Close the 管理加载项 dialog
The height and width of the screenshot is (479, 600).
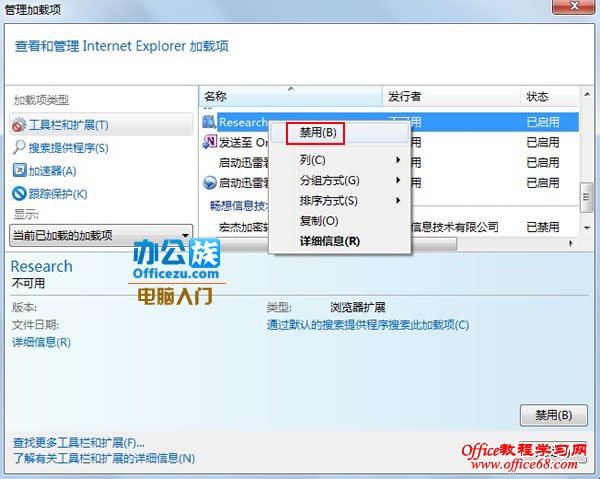(573, 6)
